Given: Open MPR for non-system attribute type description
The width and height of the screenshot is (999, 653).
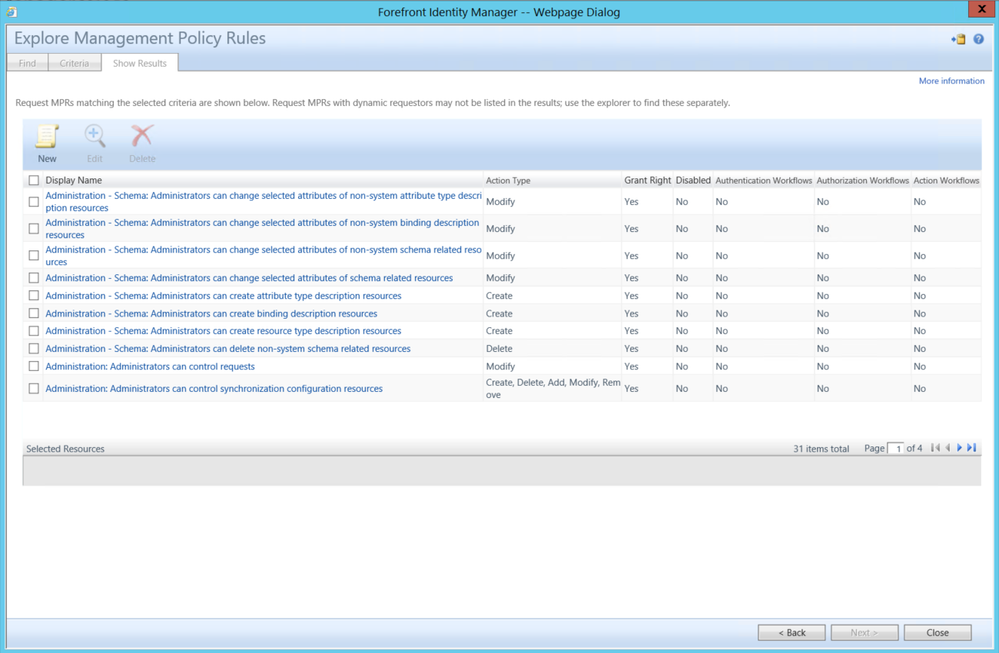Looking at the screenshot, I should (263, 201).
